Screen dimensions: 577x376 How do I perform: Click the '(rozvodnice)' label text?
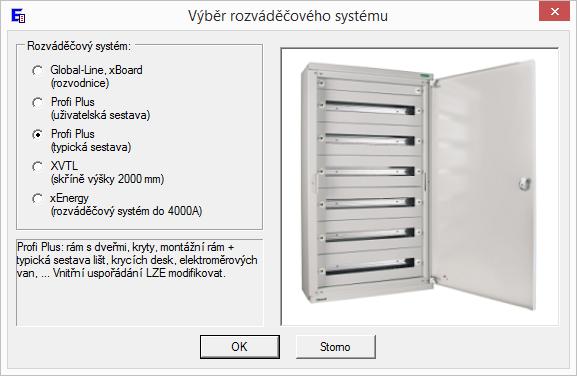click(x=80, y=83)
